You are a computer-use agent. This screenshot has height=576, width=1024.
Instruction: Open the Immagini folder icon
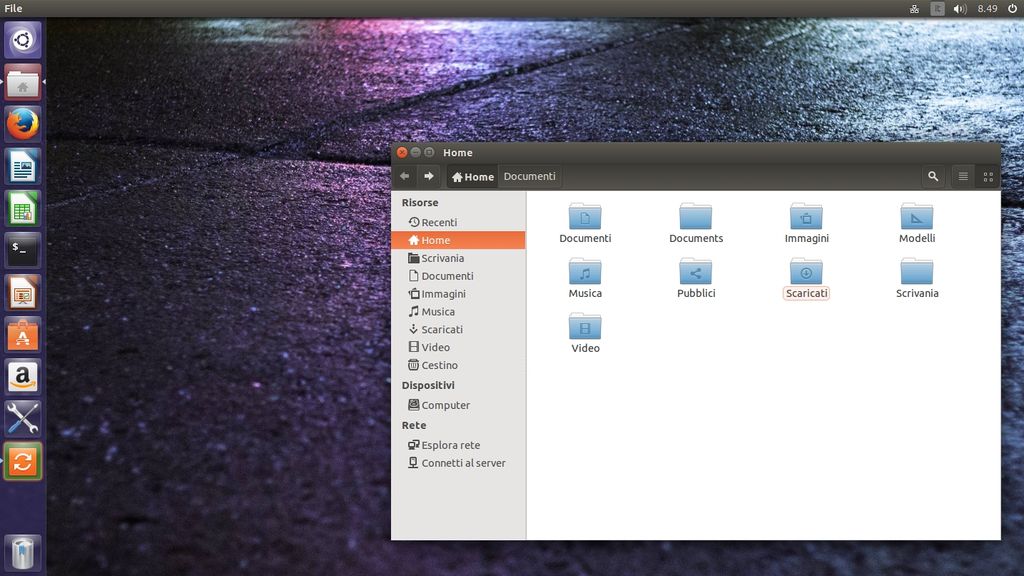click(806, 217)
